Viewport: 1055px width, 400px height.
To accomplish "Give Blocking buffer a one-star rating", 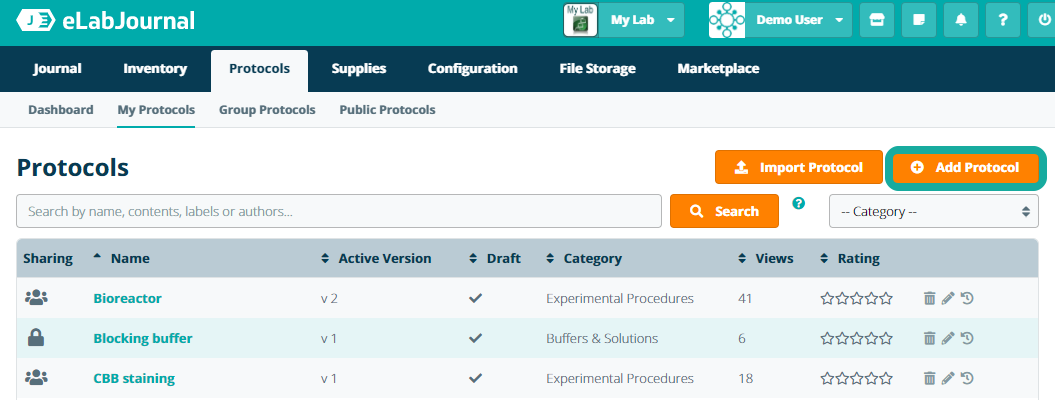I will click(827, 338).
